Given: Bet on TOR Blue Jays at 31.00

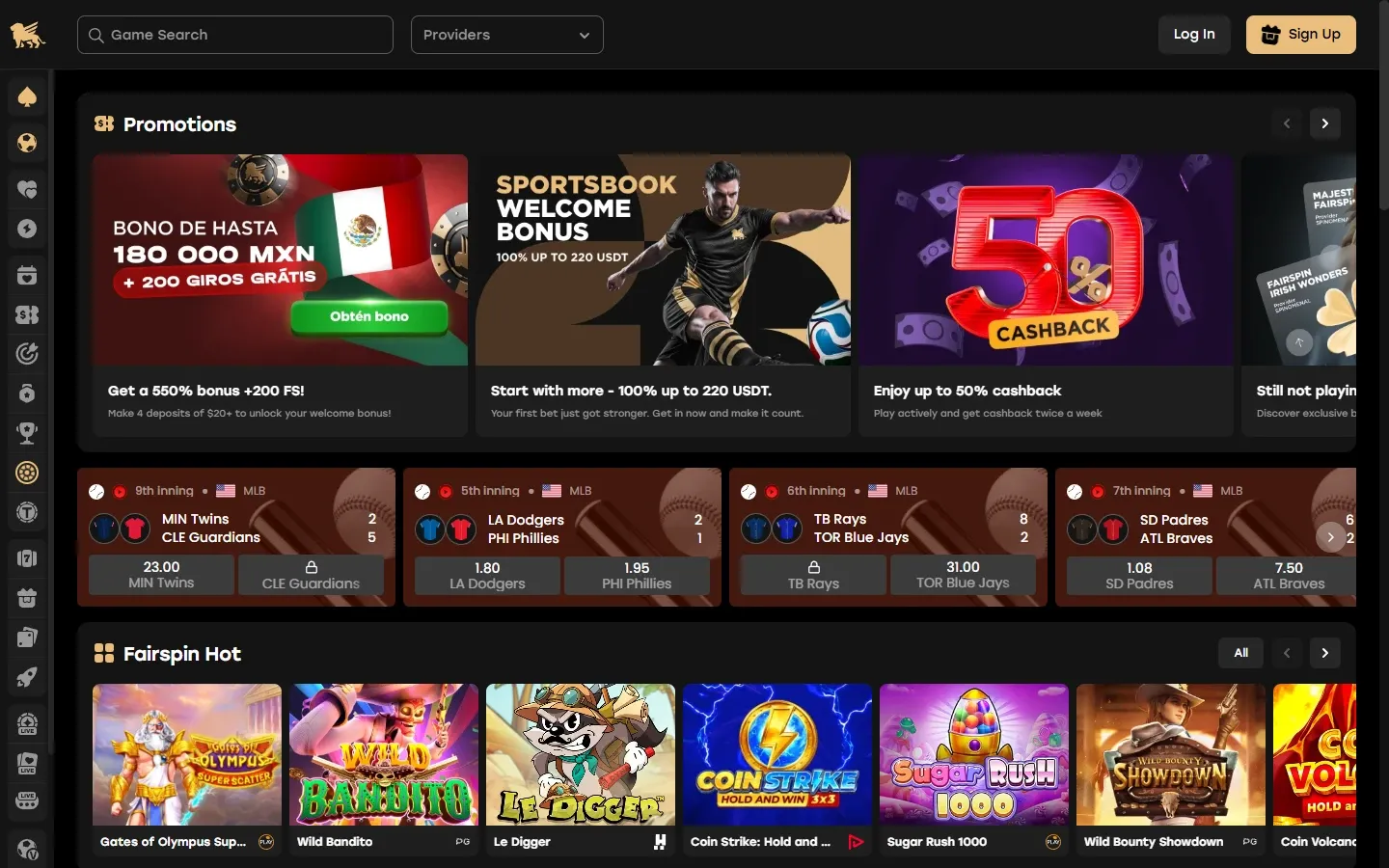Looking at the screenshot, I should [x=963, y=575].
